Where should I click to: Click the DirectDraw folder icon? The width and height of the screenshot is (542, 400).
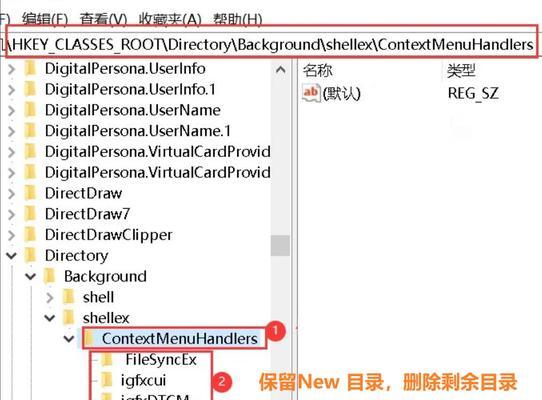[x=30, y=193]
